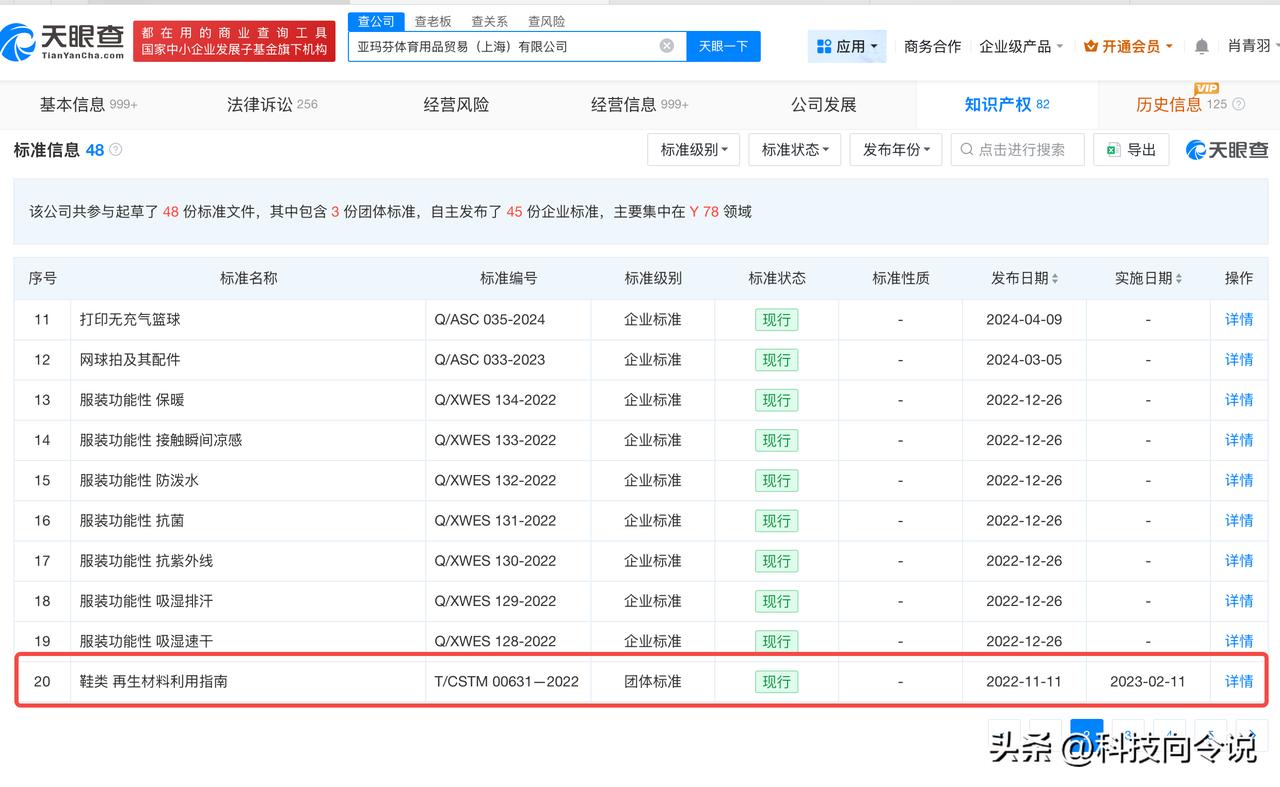1280x787 pixels.
Task: Click standard number T/CSTM 00631—2022
Action: point(506,681)
